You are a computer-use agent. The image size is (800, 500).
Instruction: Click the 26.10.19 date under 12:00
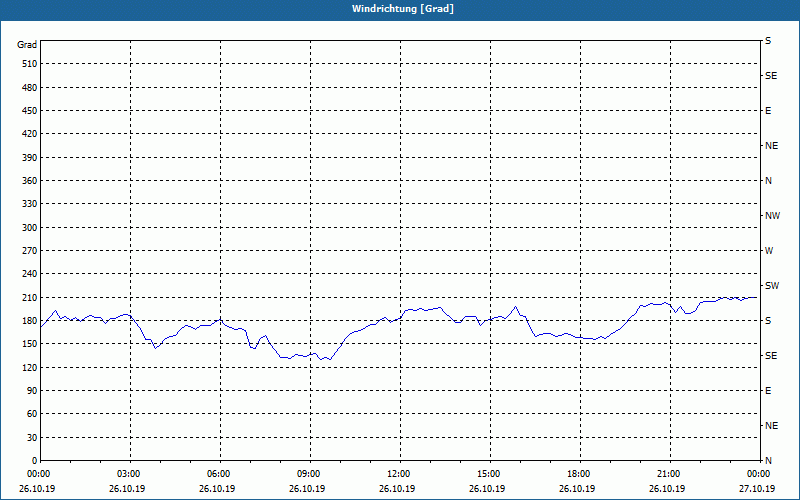tap(397, 489)
